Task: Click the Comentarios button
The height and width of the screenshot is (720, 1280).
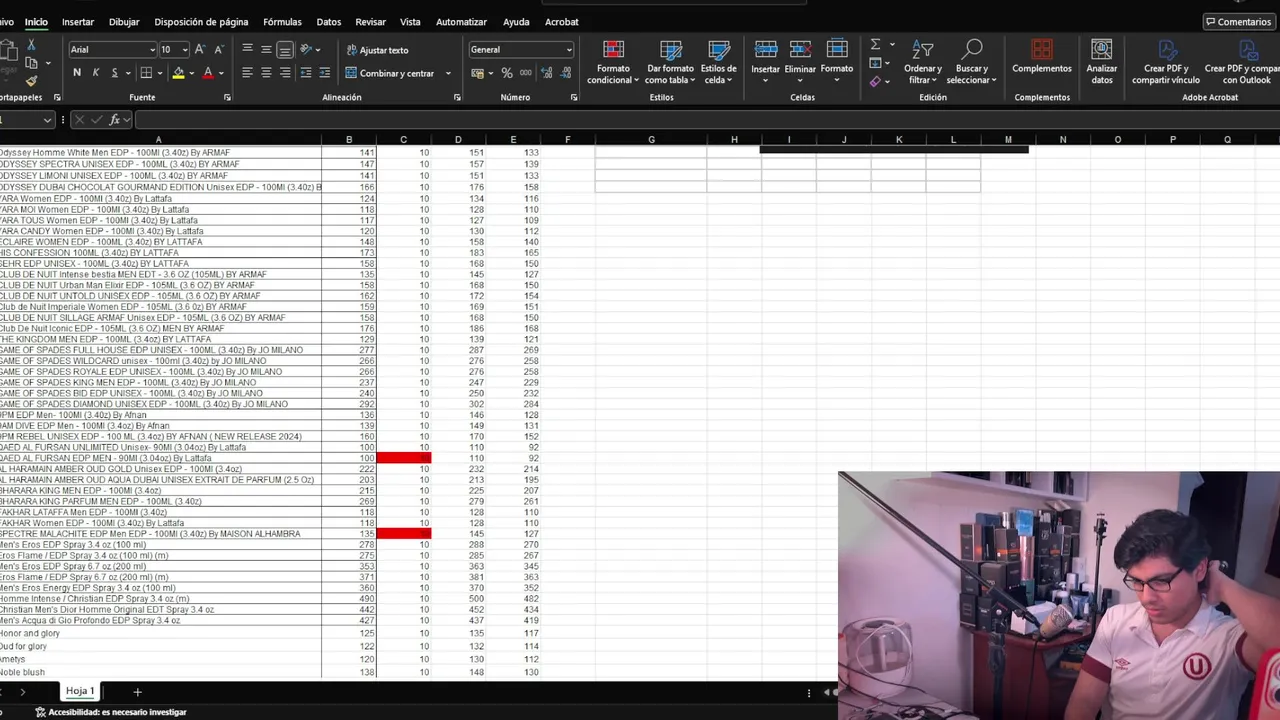Action: (1238, 22)
